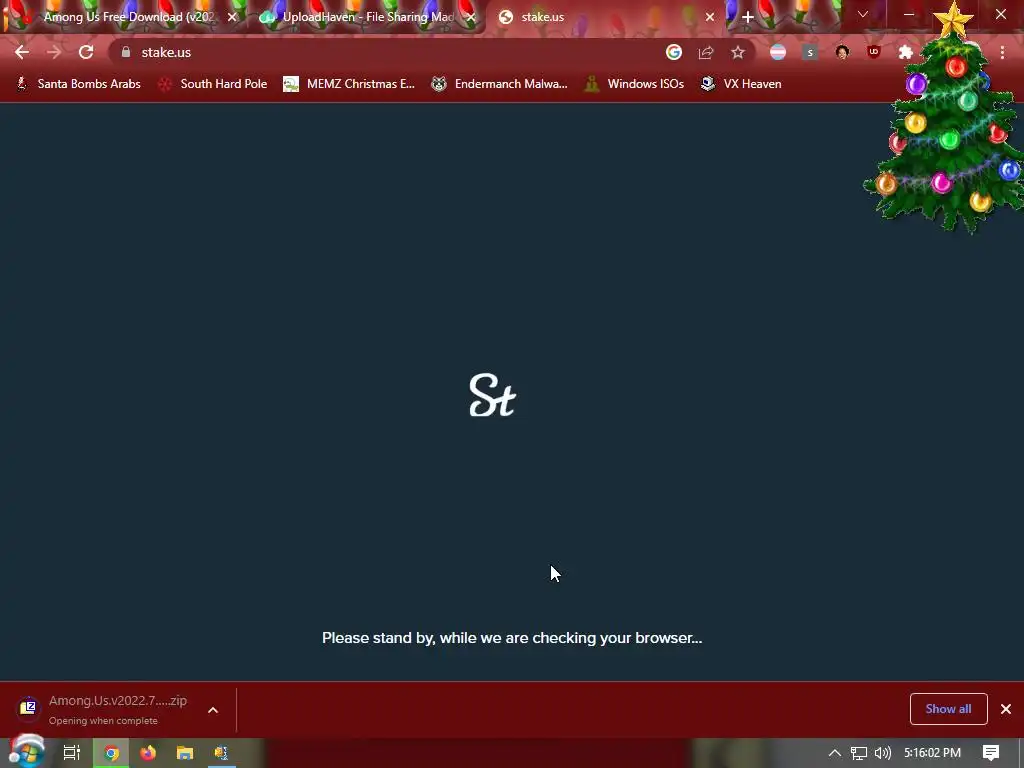Close the UploadHaven tab
Image resolution: width=1024 pixels, height=768 pixels.
coord(471,17)
